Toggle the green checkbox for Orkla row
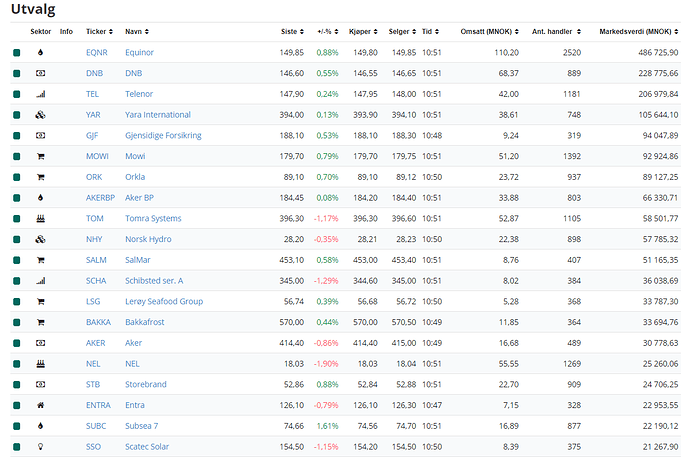The height and width of the screenshot is (457, 689). pyautogui.click(x=17, y=177)
